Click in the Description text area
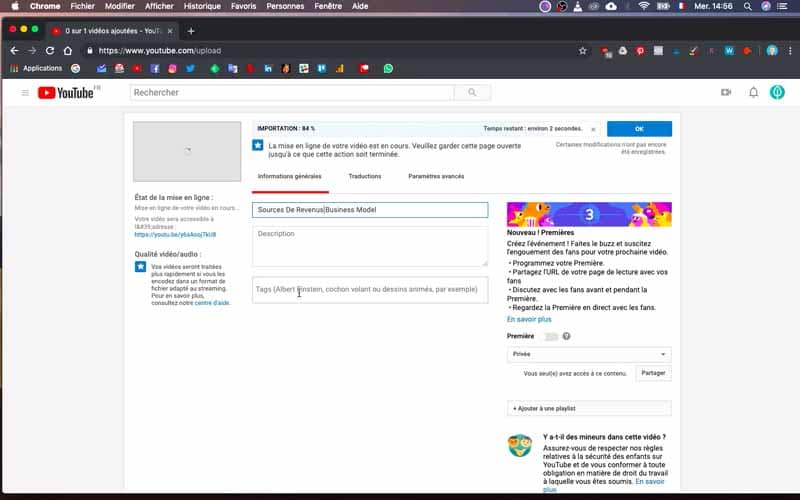Viewport: 800px width, 500px height. [370, 246]
